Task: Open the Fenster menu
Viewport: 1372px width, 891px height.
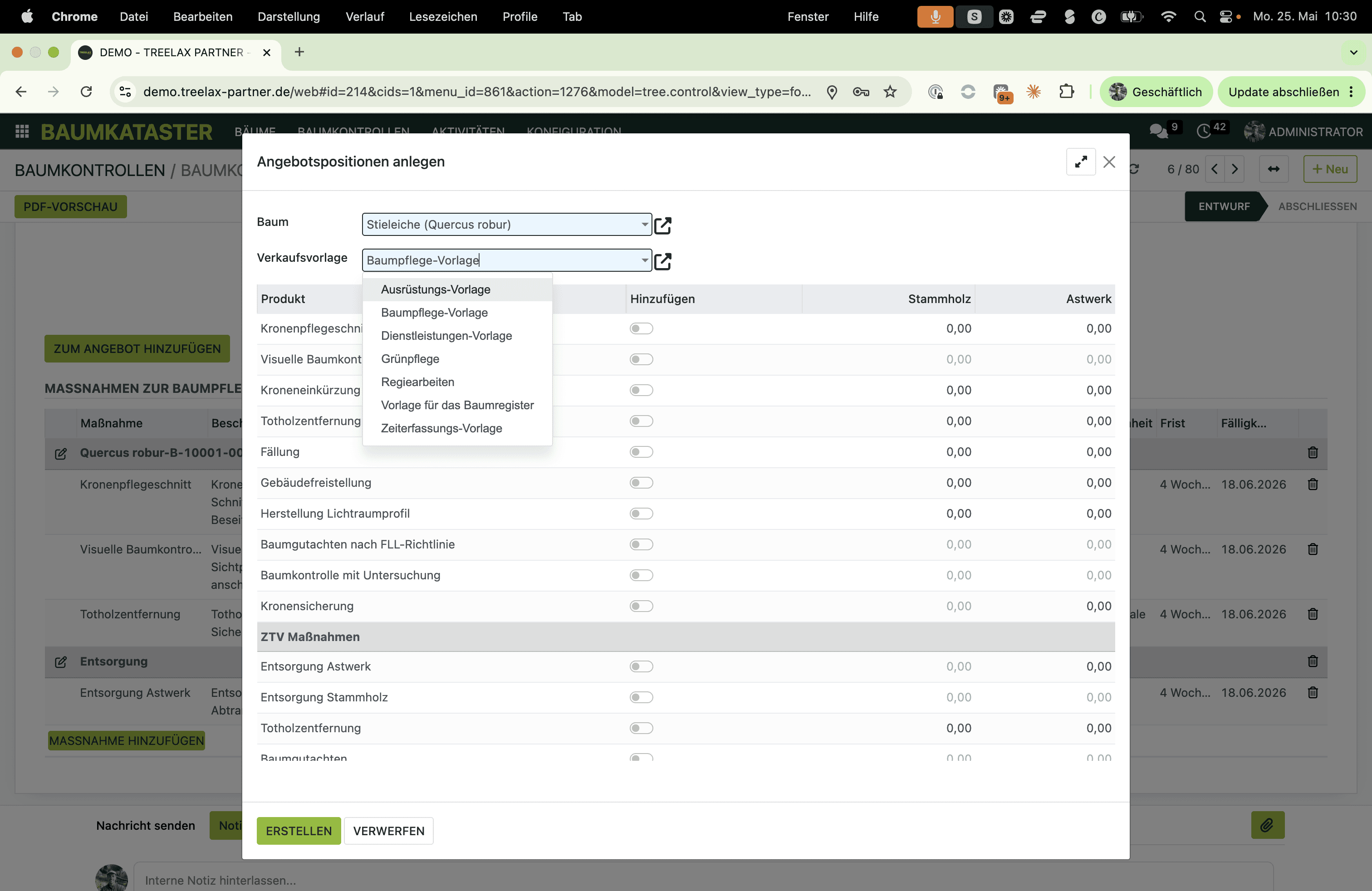Action: pos(808,17)
